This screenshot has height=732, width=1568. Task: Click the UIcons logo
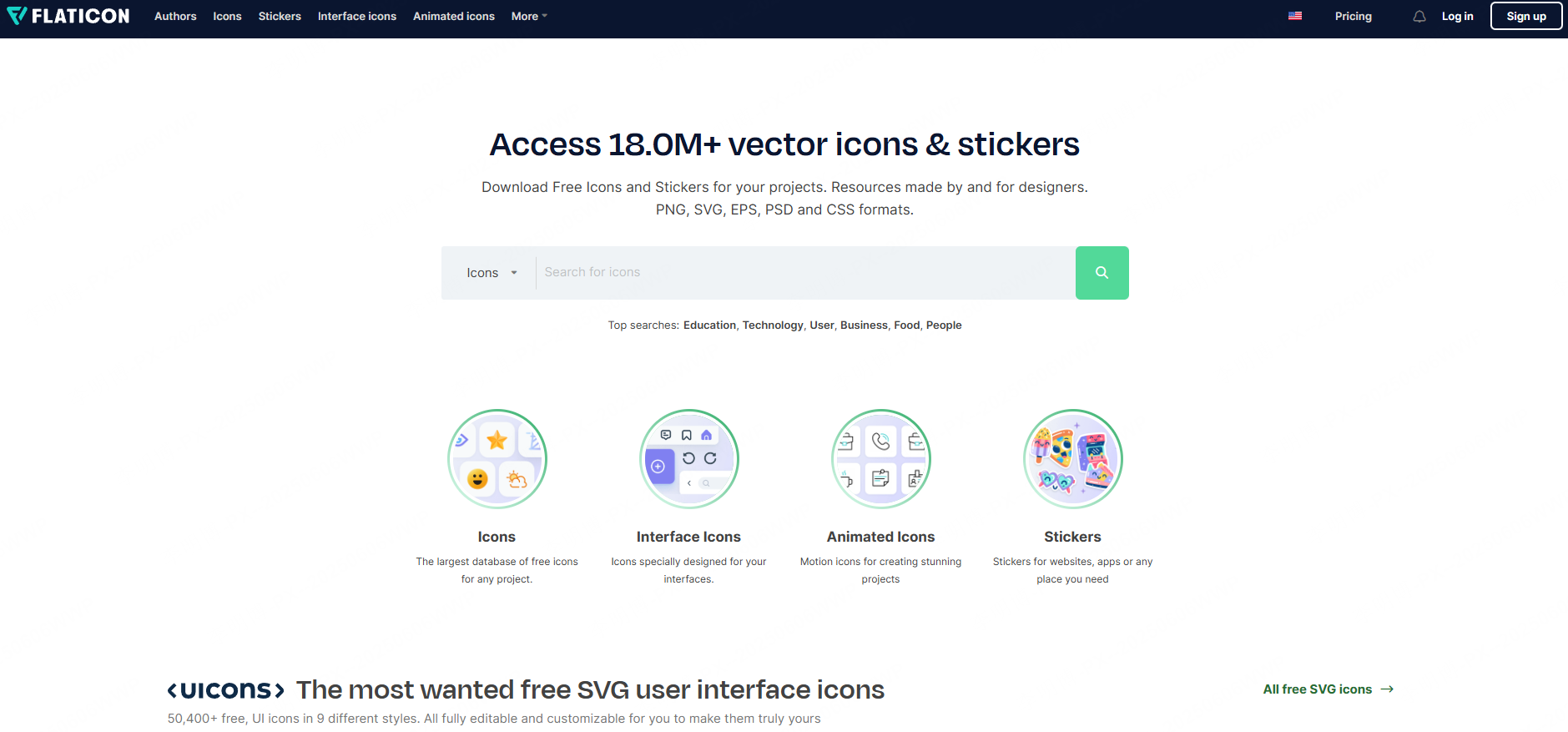tap(226, 690)
